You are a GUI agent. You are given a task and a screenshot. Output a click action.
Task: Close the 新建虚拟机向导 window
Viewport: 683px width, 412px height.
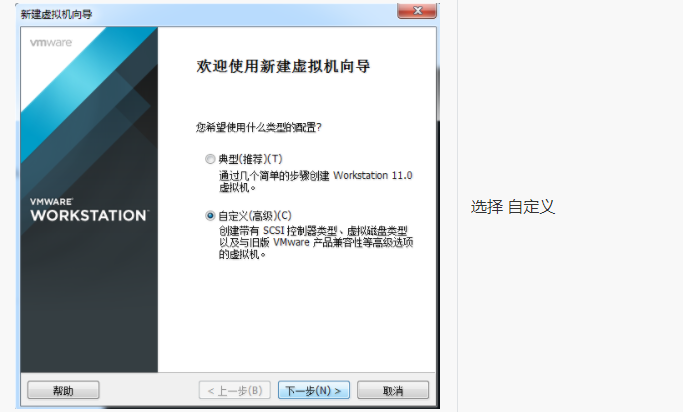pos(417,11)
